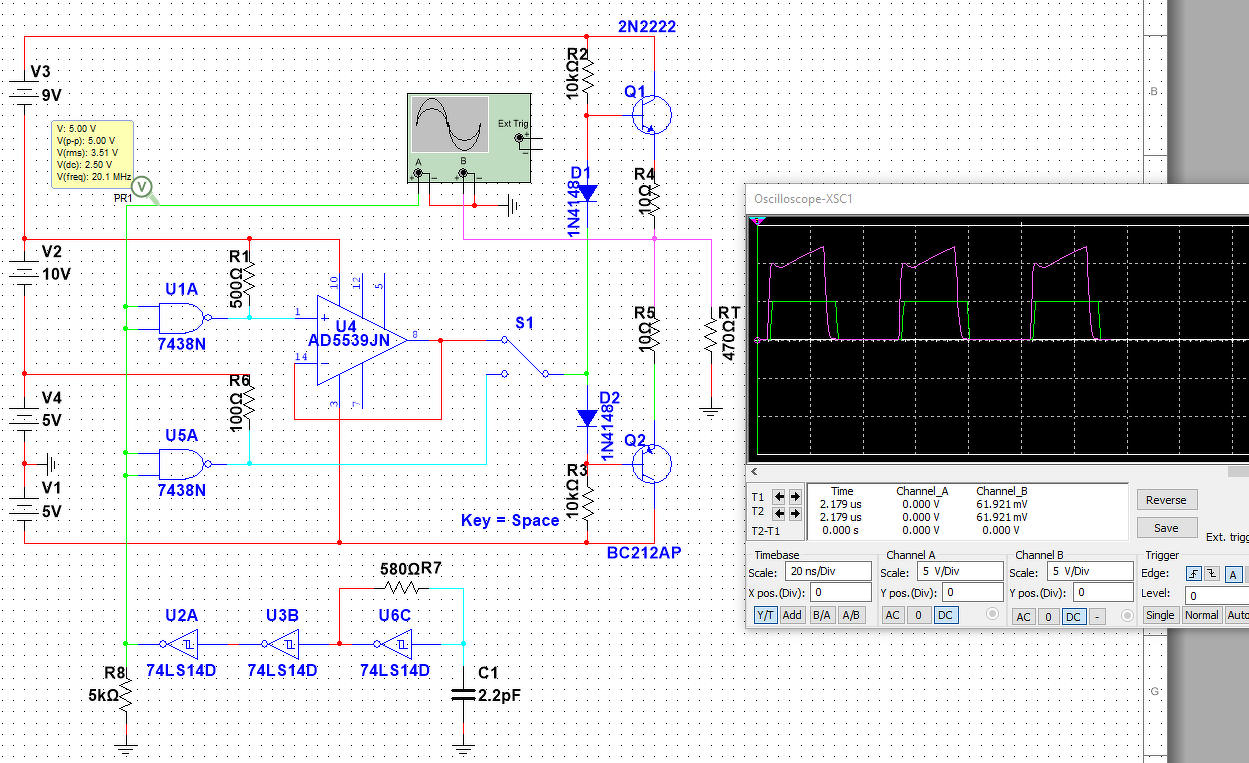Set trigger mode to Auto
Image resolution: width=1249 pixels, height=763 pixels.
[1237, 615]
